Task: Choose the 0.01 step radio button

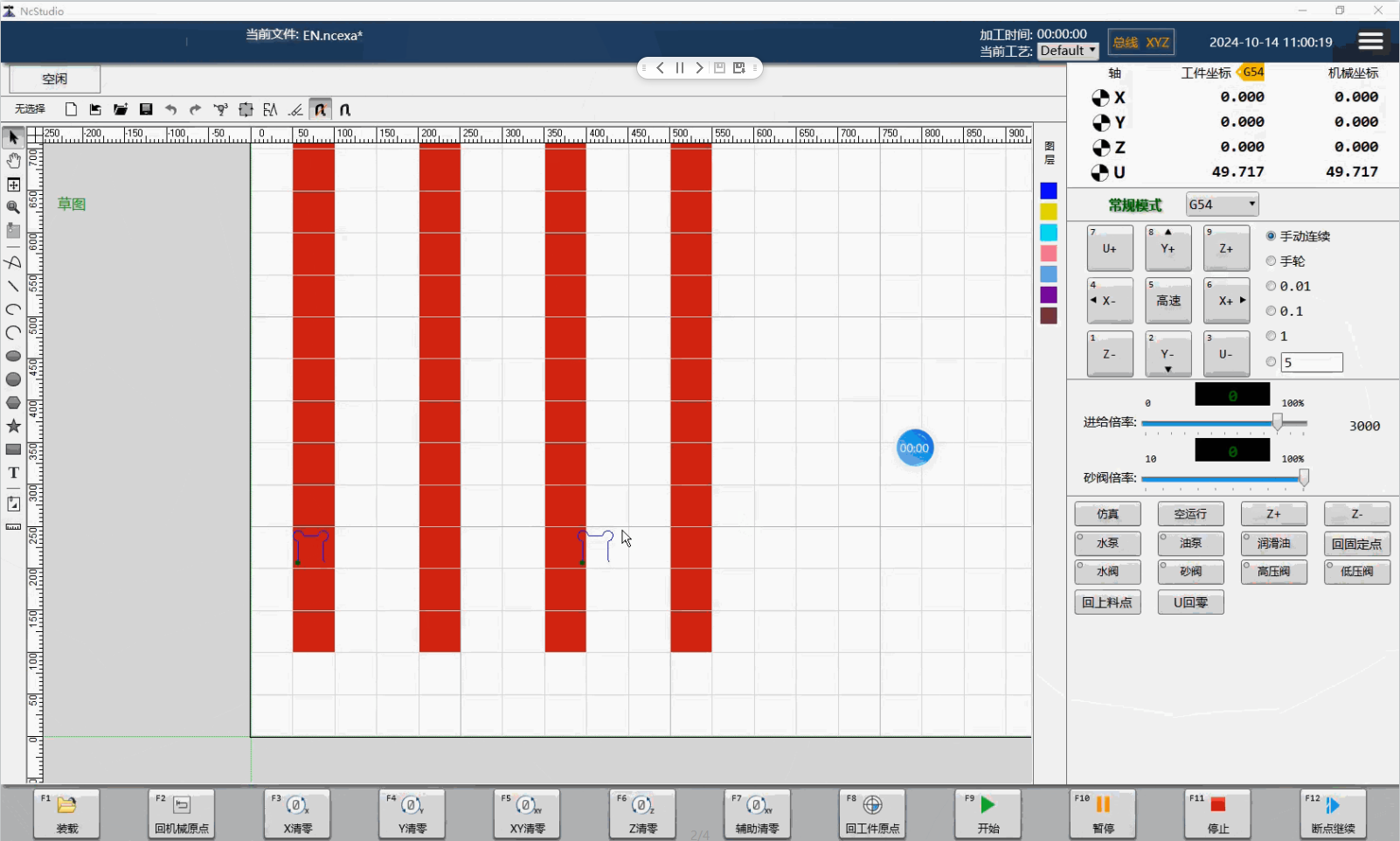Action: [x=1271, y=286]
